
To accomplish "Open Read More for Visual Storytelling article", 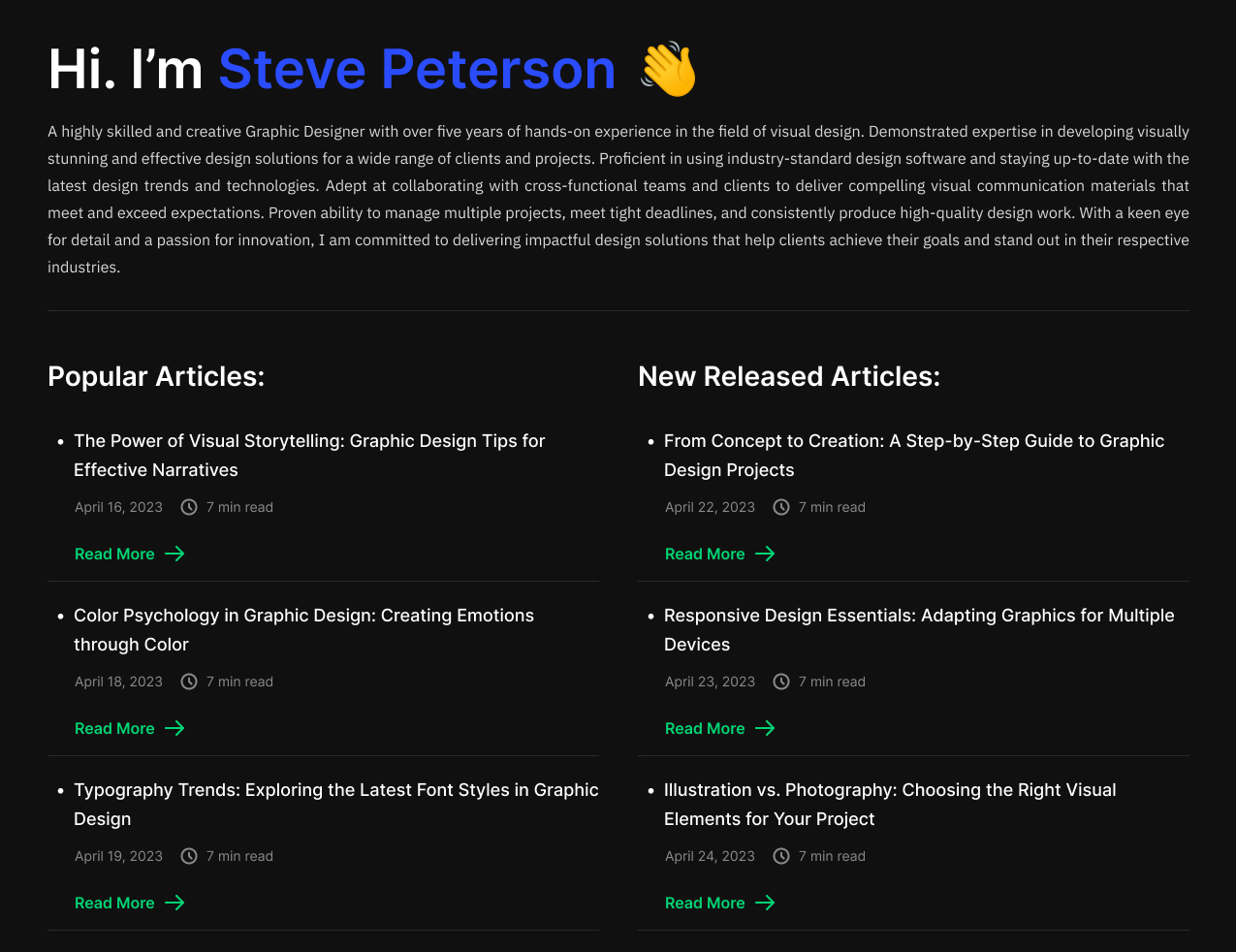I will [114, 554].
